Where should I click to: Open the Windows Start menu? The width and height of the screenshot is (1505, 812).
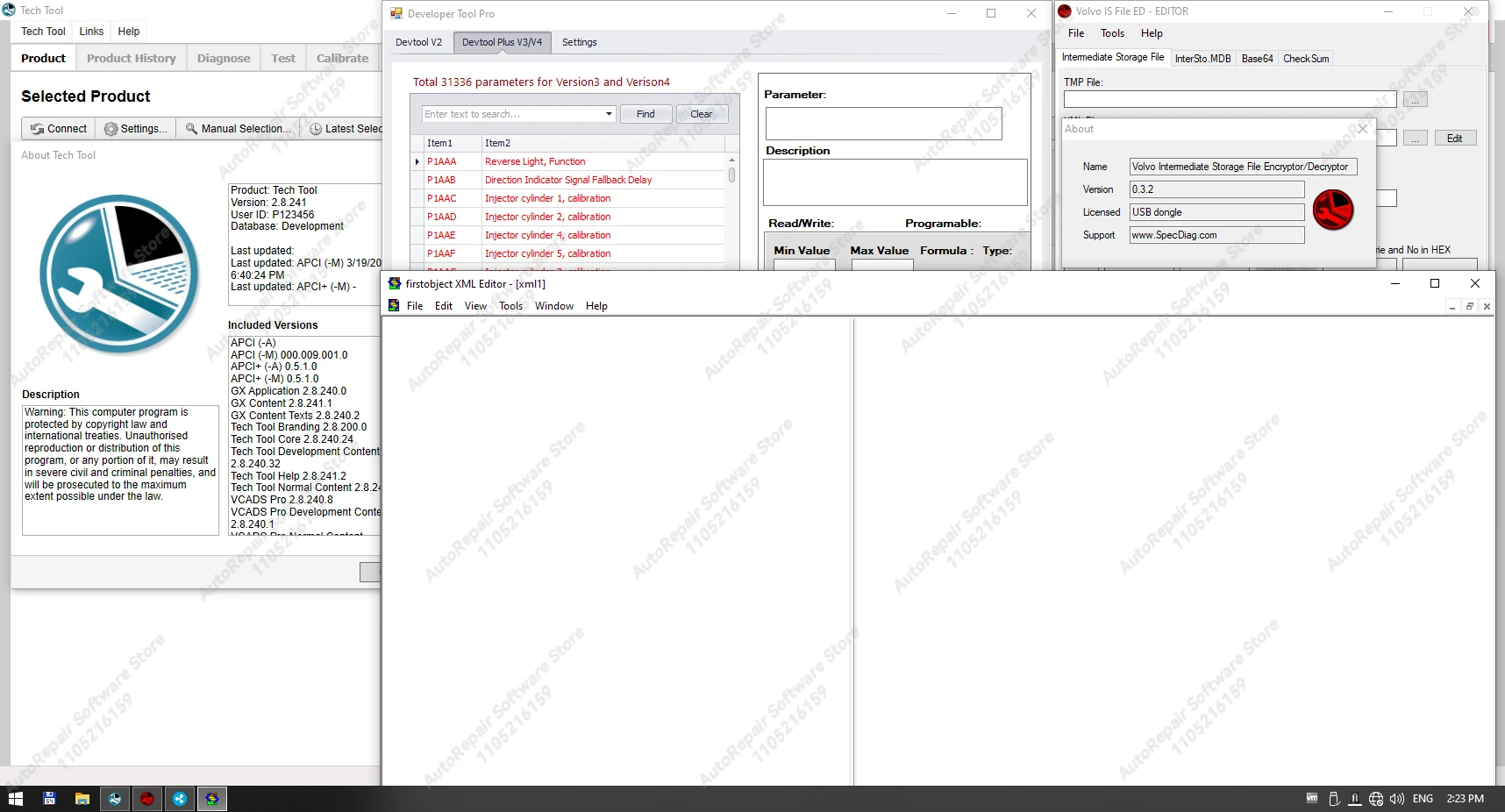(15, 799)
